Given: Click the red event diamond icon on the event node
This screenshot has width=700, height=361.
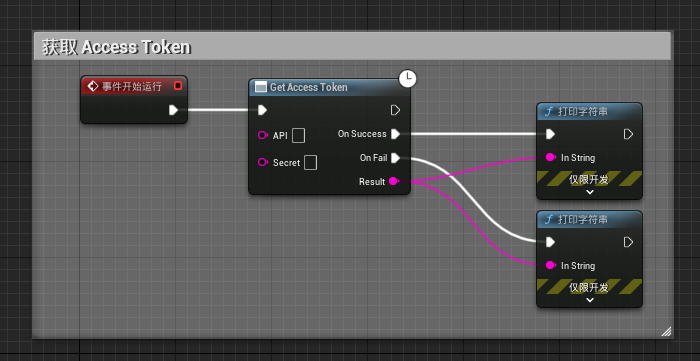Looking at the screenshot, I should tap(92, 86).
